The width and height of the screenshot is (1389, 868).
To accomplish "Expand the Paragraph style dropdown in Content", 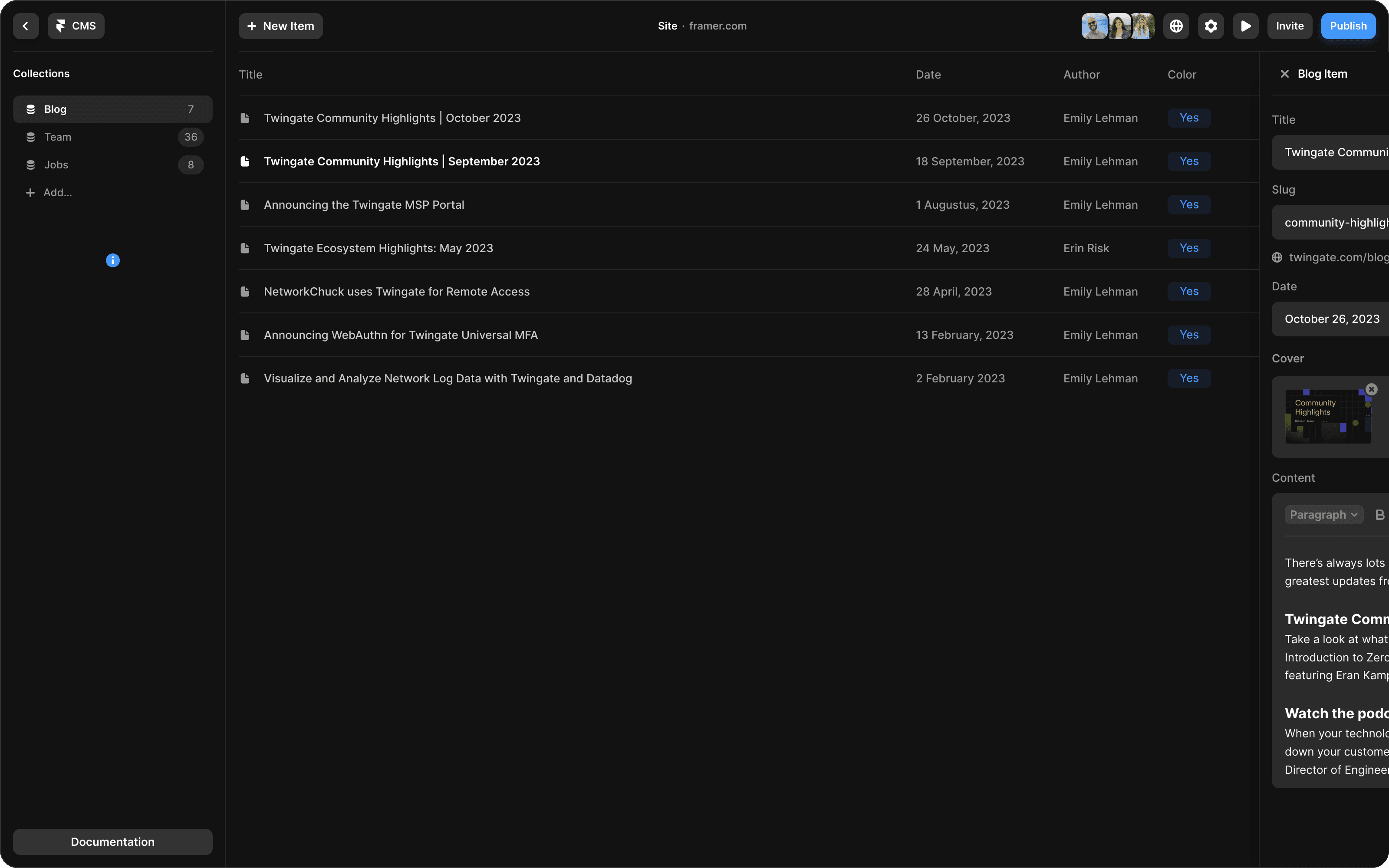I will (1323, 513).
